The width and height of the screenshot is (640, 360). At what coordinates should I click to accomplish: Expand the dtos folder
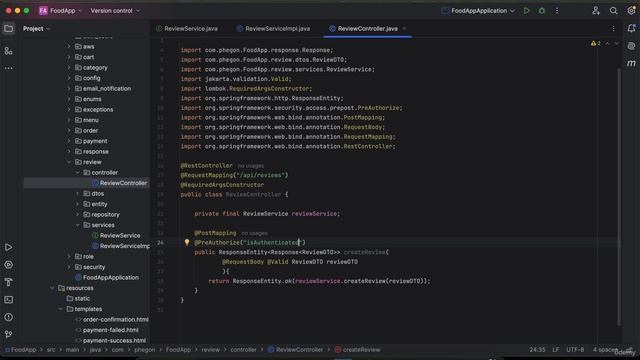pos(77,193)
